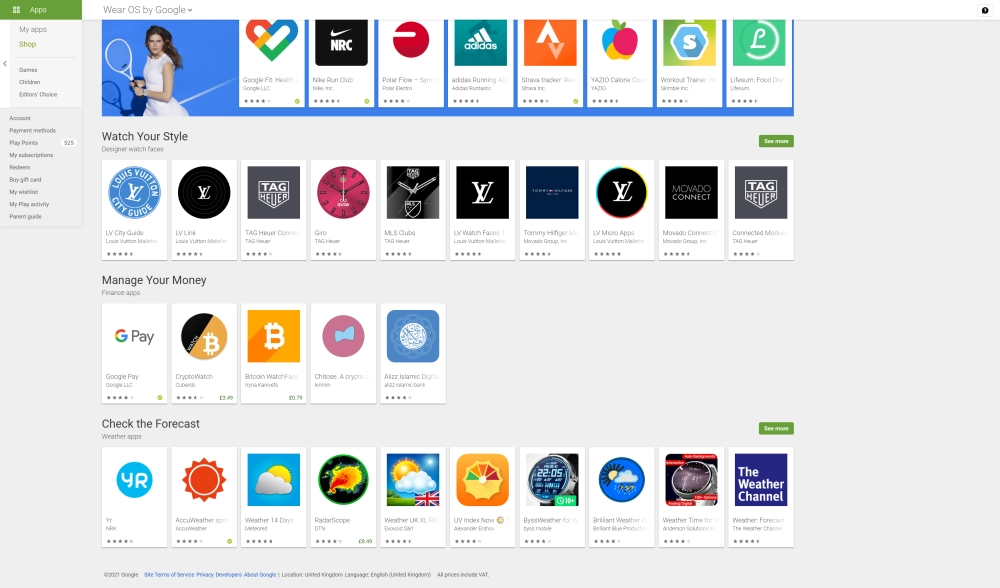Open the YAZIO Calorie Counter icon
The height and width of the screenshot is (588, 1000).
tap(619, 42)
